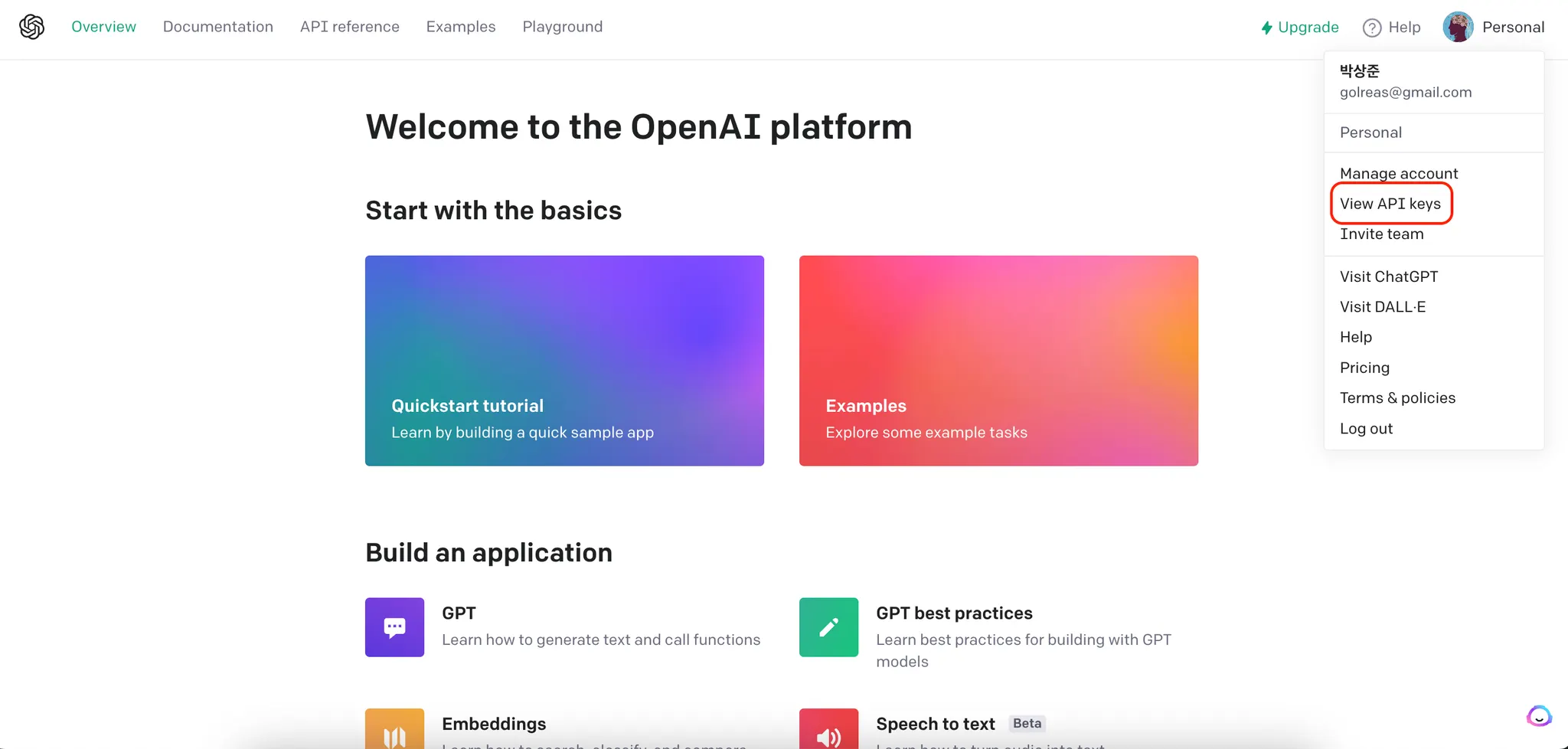This screenshot has width=1568, height=749.
Task: Choose Manage account from the menu
Action: tap(1399, 174)
